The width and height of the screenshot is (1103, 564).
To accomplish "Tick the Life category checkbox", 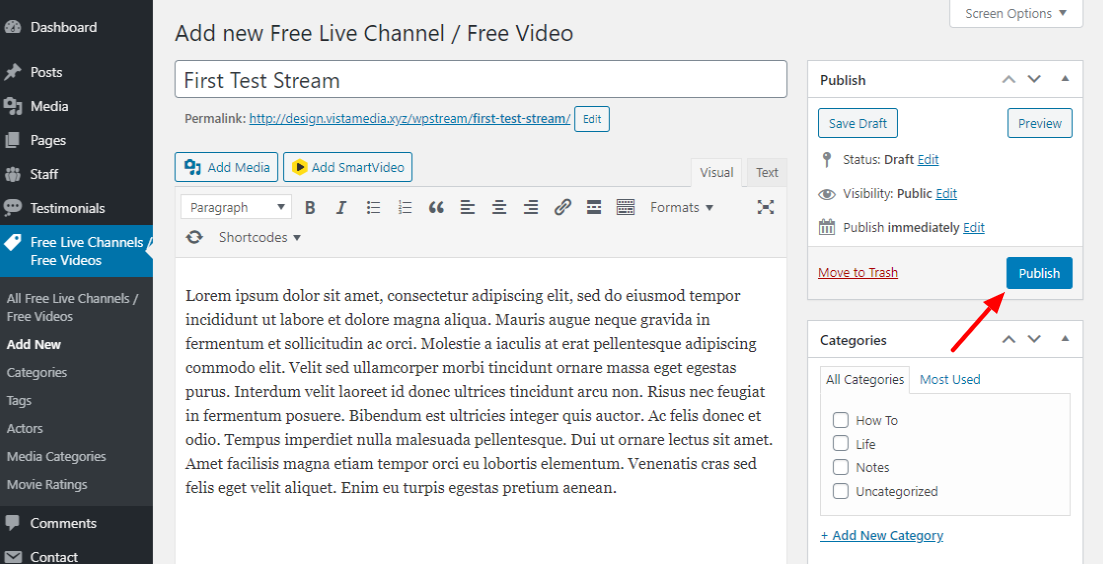I will pos(841,444).
